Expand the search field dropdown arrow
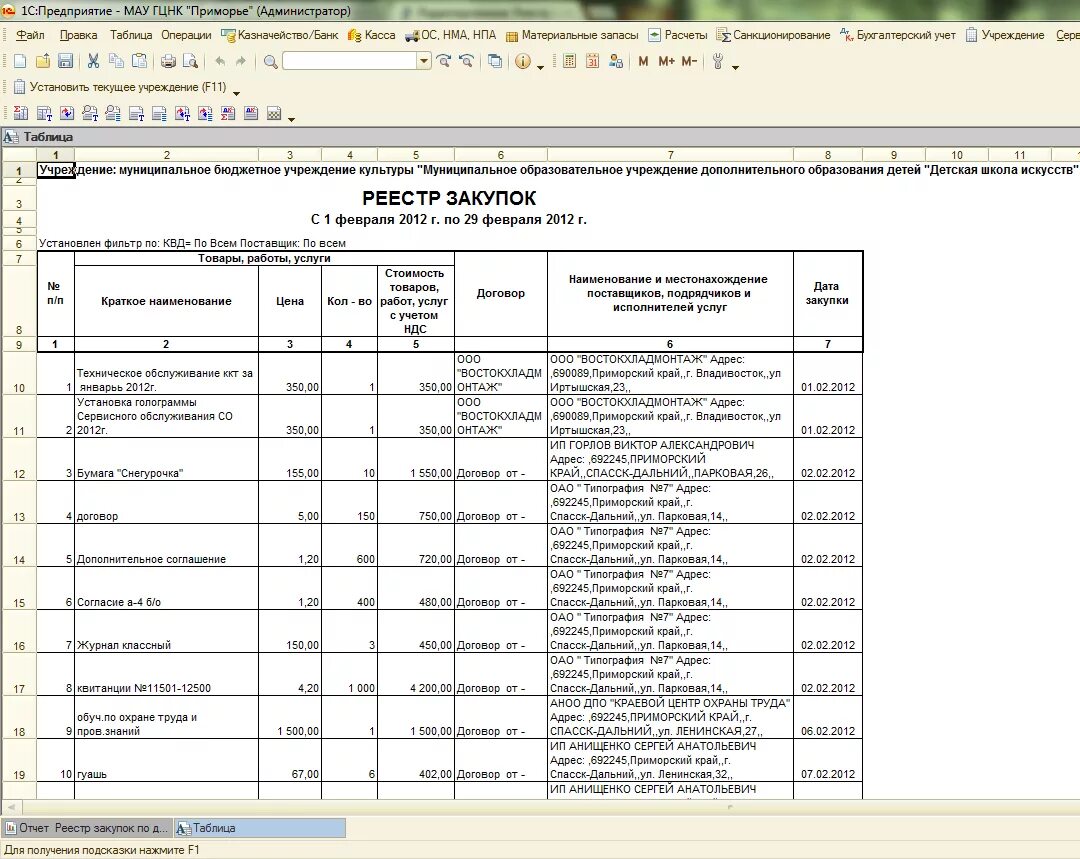Image resolution: width=1080 pixels, height=859 pixels. pos(424,61)
